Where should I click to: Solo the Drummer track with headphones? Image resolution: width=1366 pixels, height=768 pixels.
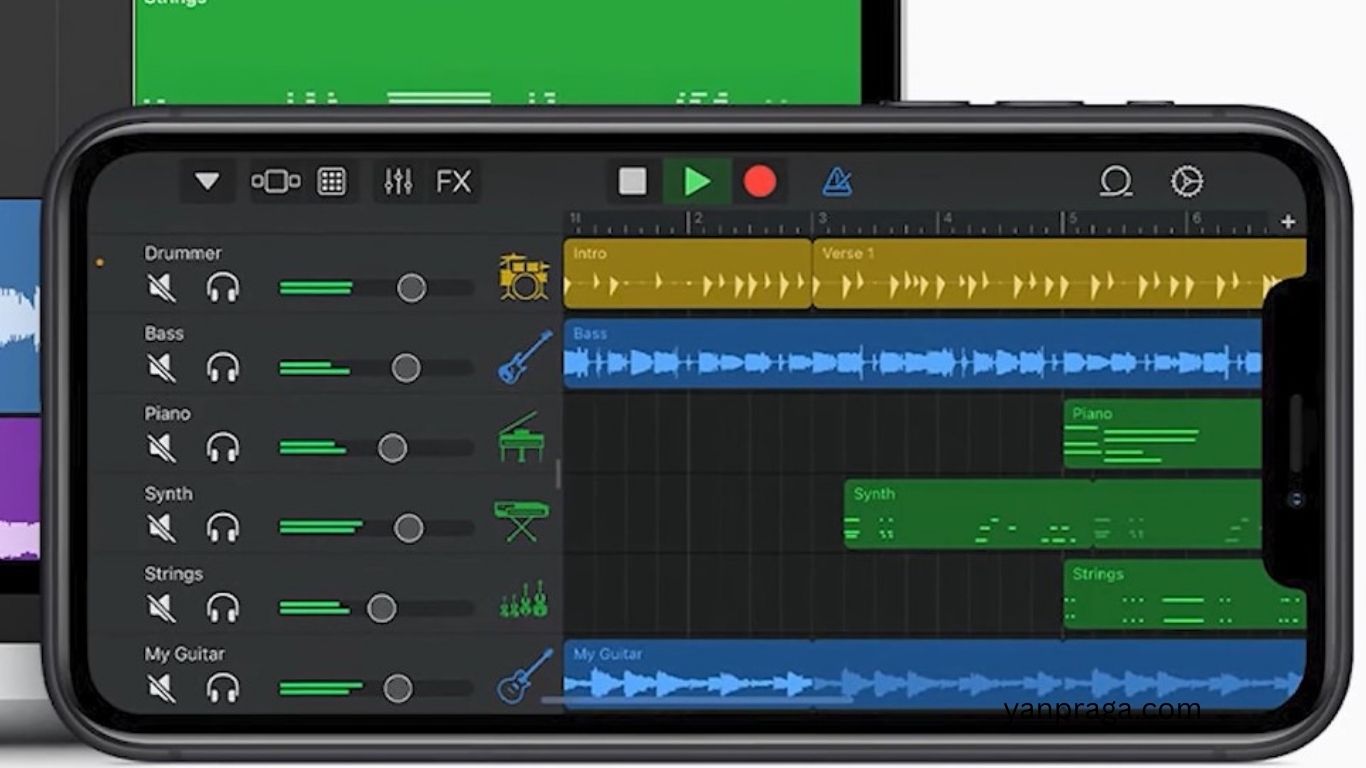[223, 288]
